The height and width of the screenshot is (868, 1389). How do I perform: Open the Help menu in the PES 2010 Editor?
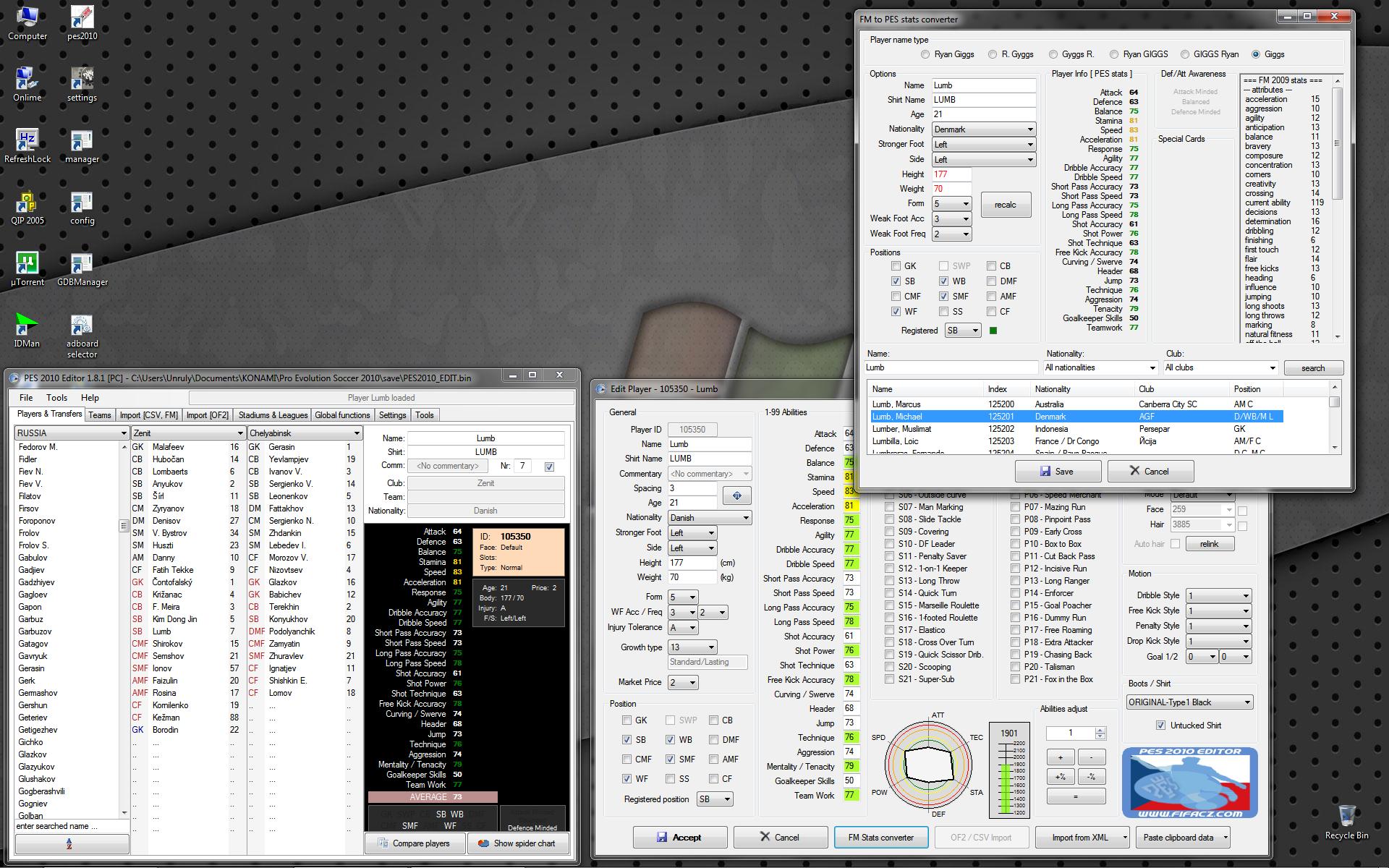pos(90,398)
